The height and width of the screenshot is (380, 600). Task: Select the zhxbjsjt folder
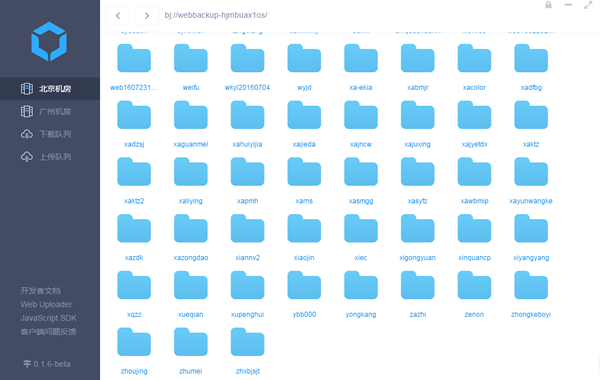click(x=248, y=351)
